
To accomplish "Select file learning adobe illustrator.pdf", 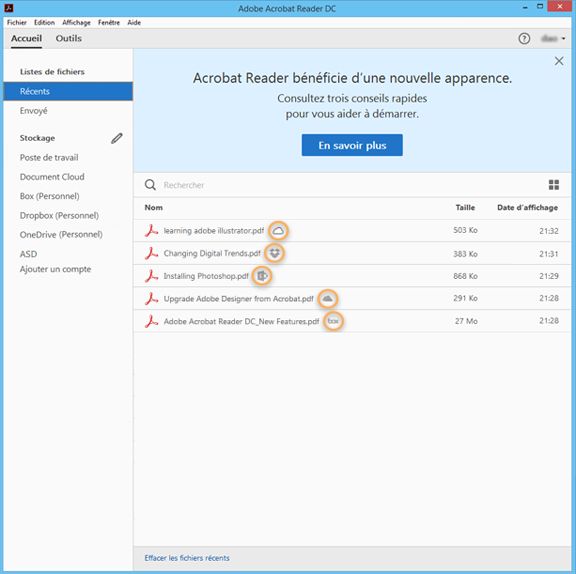I will point(214,231).
